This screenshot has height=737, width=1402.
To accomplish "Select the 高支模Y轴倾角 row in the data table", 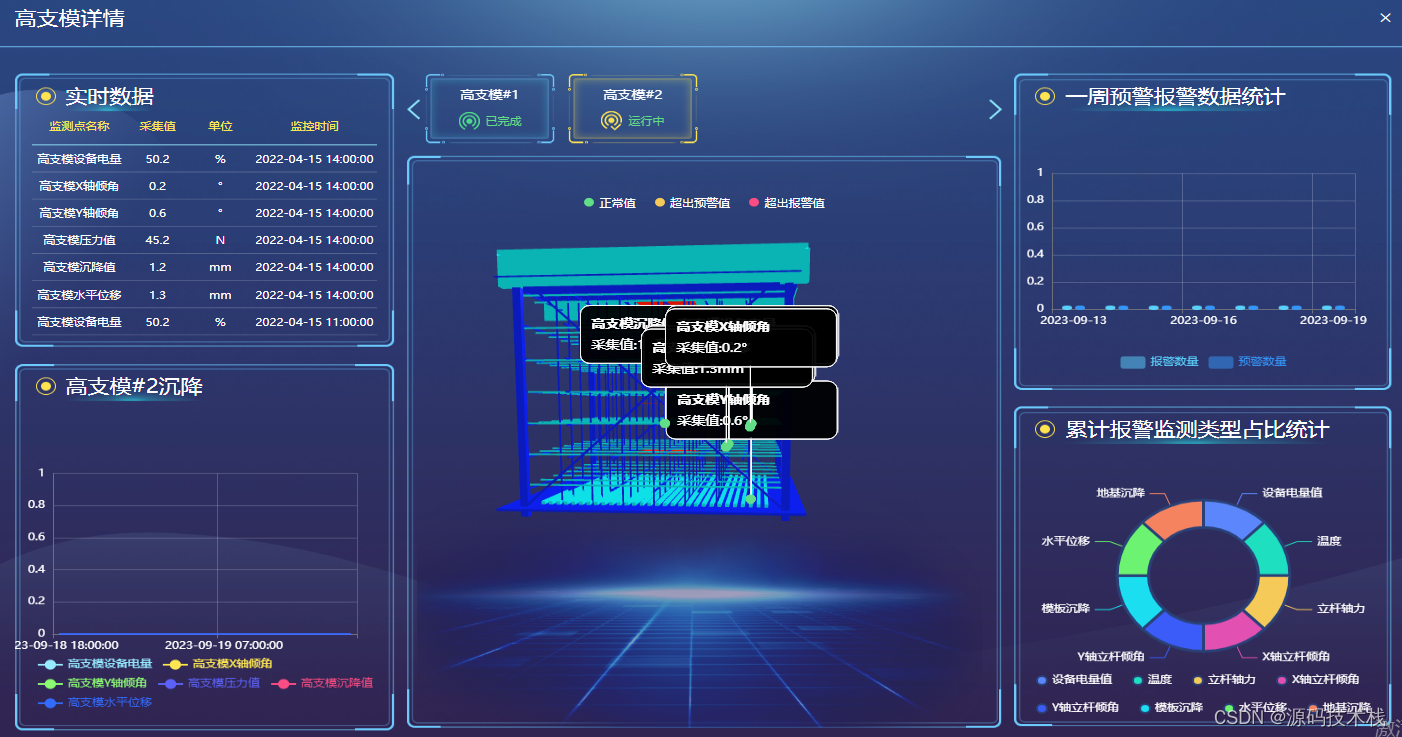I will [204, 213].
